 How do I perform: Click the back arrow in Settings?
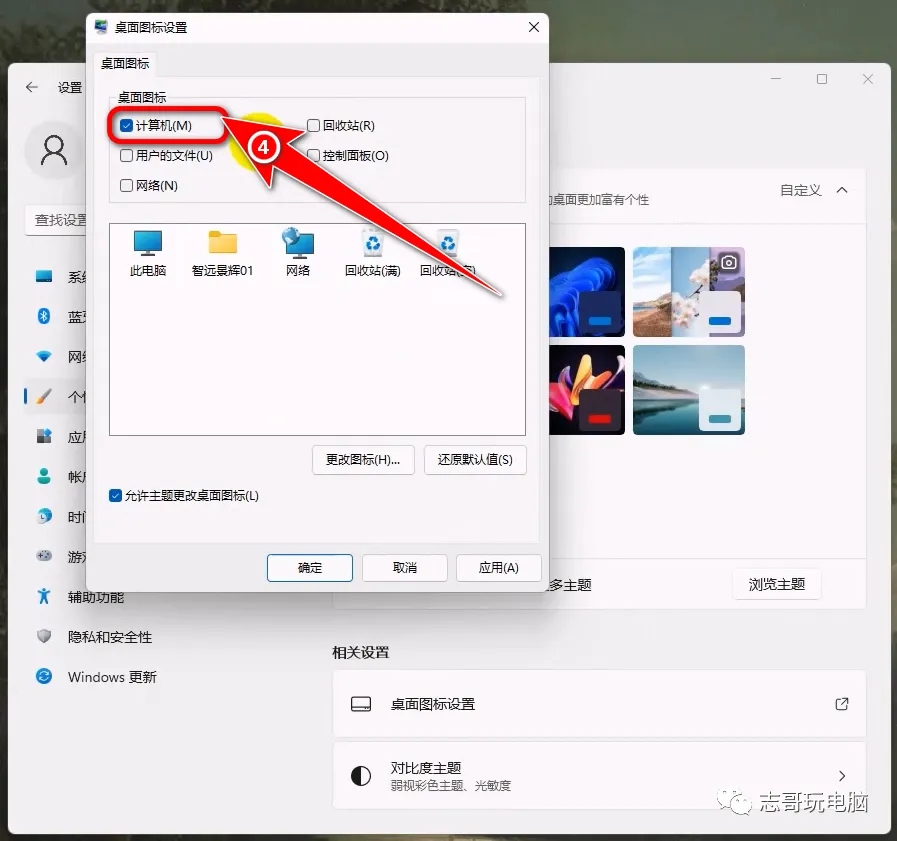32,87
